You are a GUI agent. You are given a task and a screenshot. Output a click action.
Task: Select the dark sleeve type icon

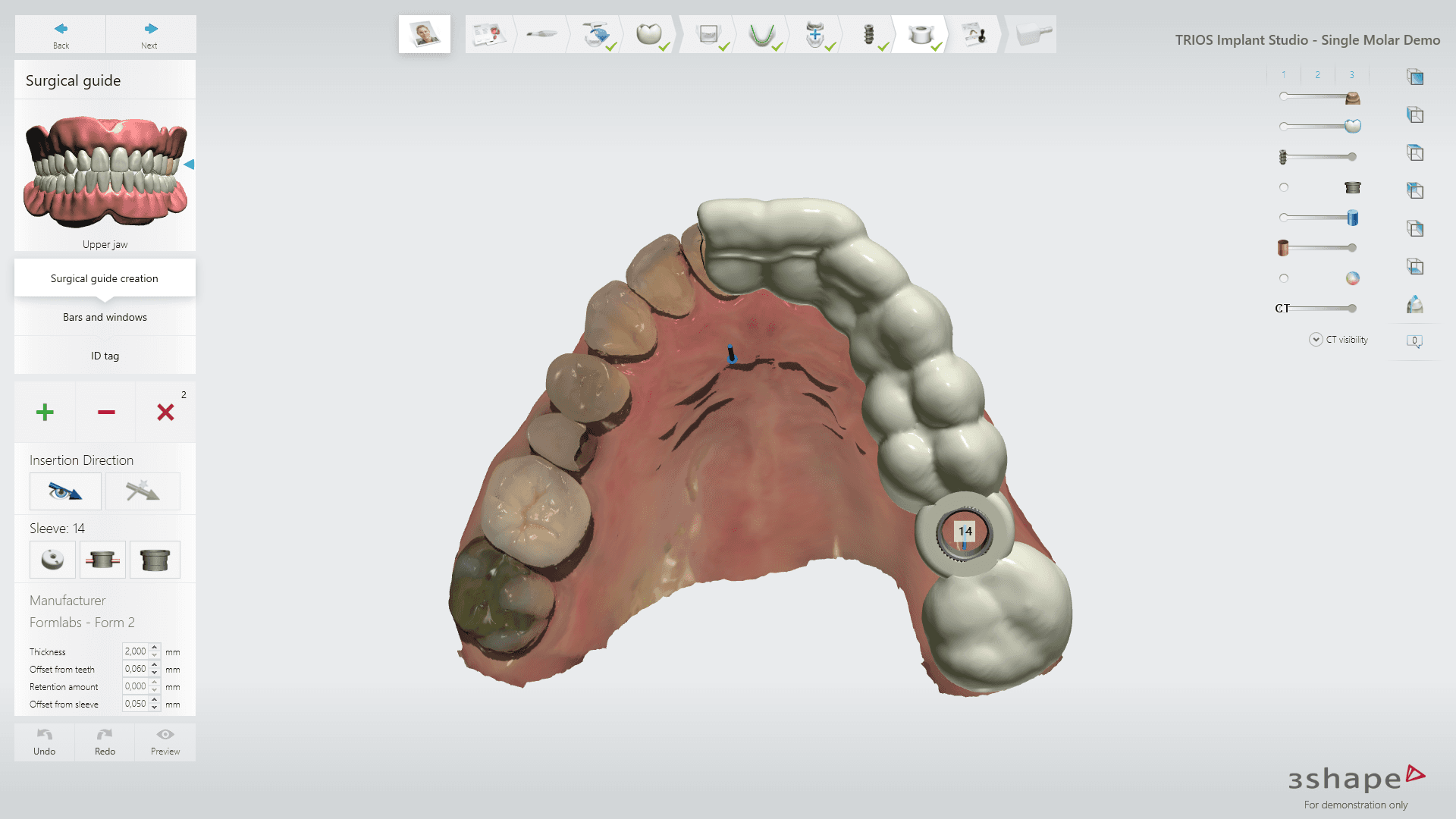click(x=155, y=560)
